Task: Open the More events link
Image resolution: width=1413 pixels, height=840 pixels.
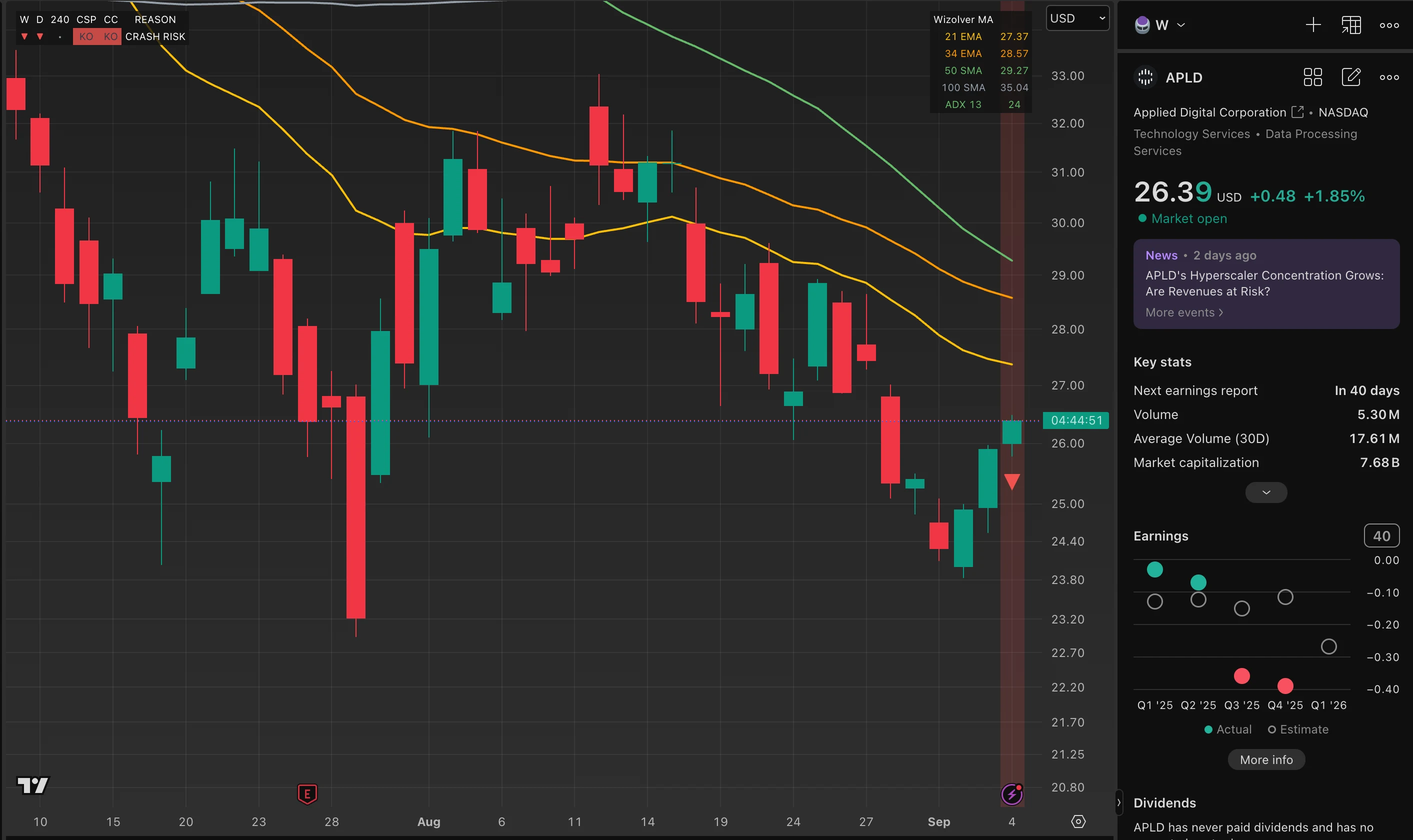Action: pos(1184,312)
